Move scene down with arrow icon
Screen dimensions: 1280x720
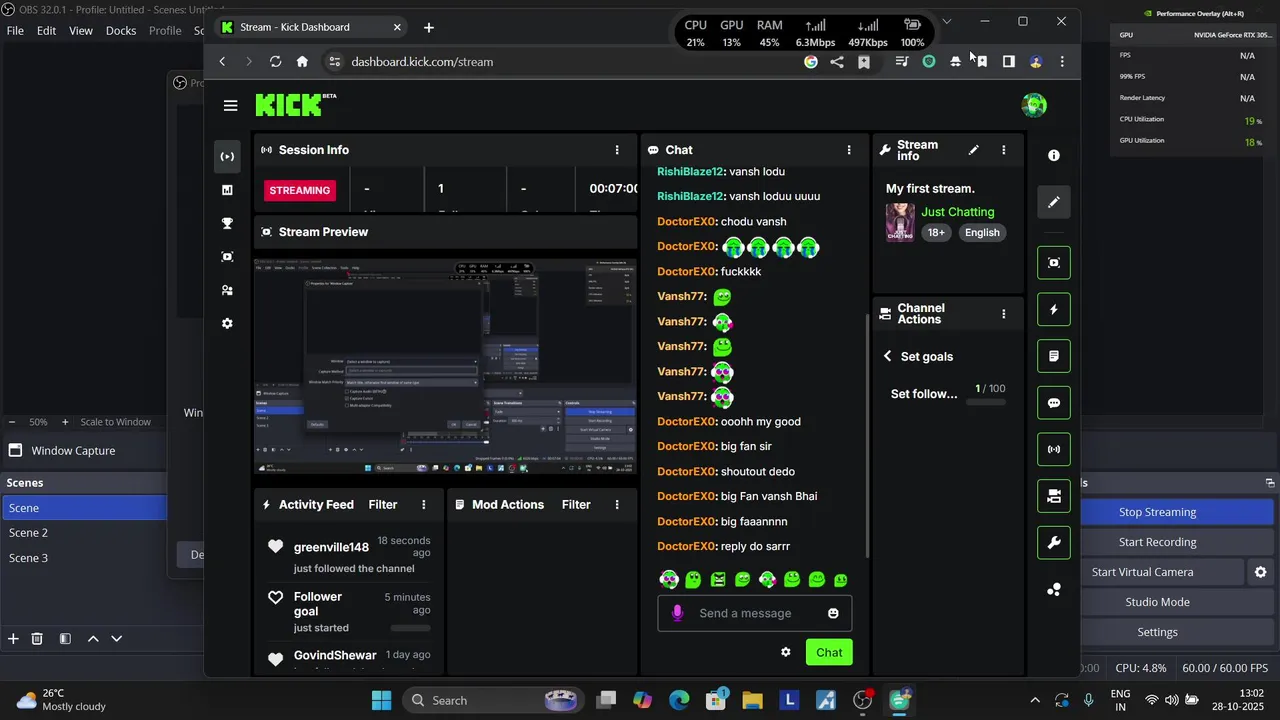(x=117, y=638)
